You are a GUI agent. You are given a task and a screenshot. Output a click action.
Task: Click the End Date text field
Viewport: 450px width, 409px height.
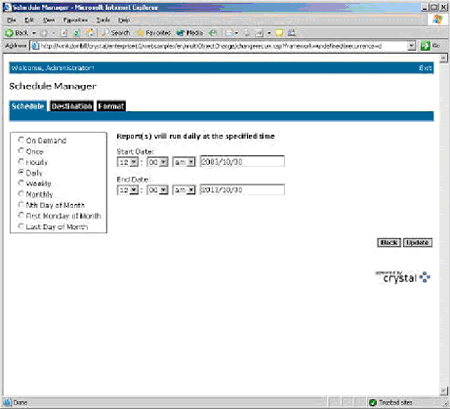point(242,189)
